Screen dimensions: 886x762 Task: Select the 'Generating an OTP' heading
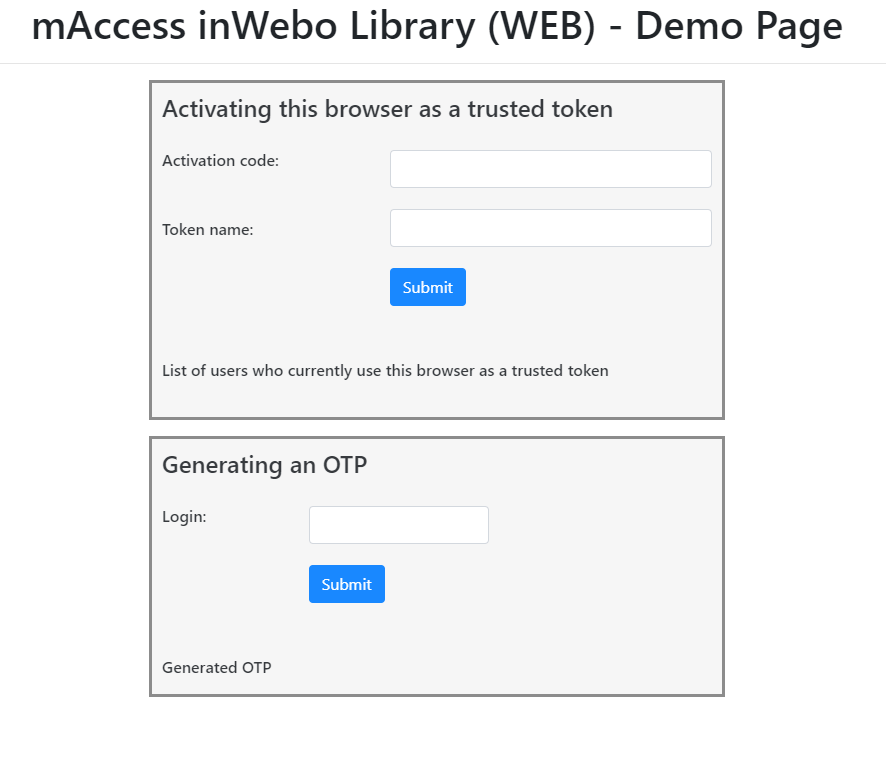point(264,465)
